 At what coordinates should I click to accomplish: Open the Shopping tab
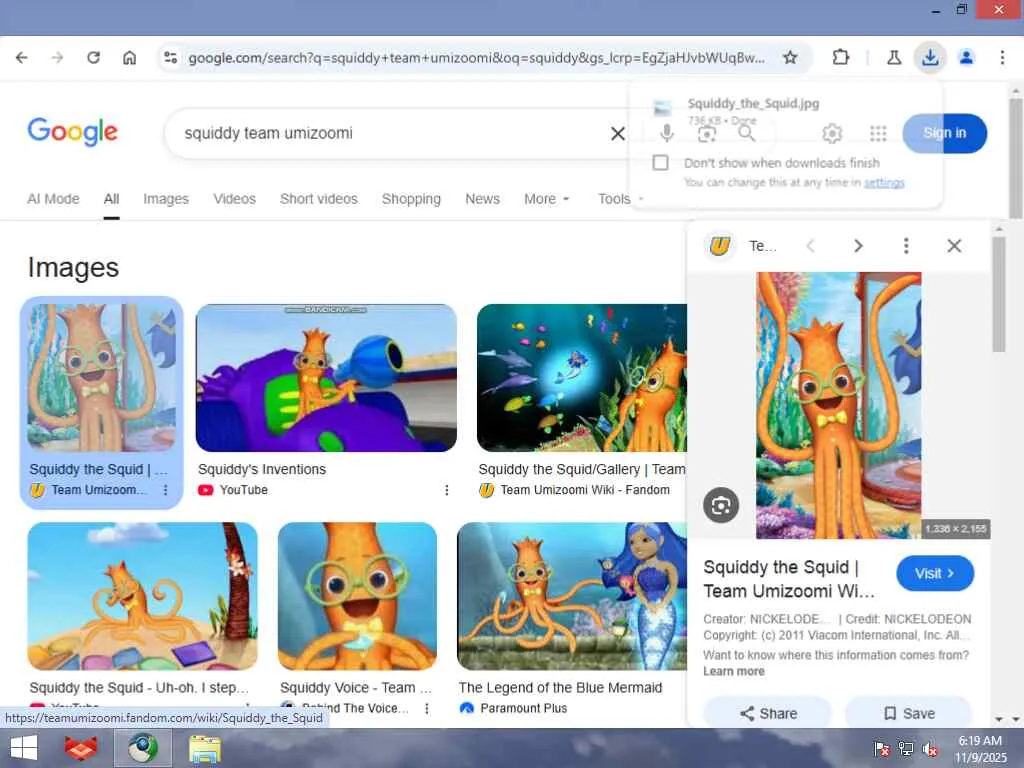[x=411, y=199]
